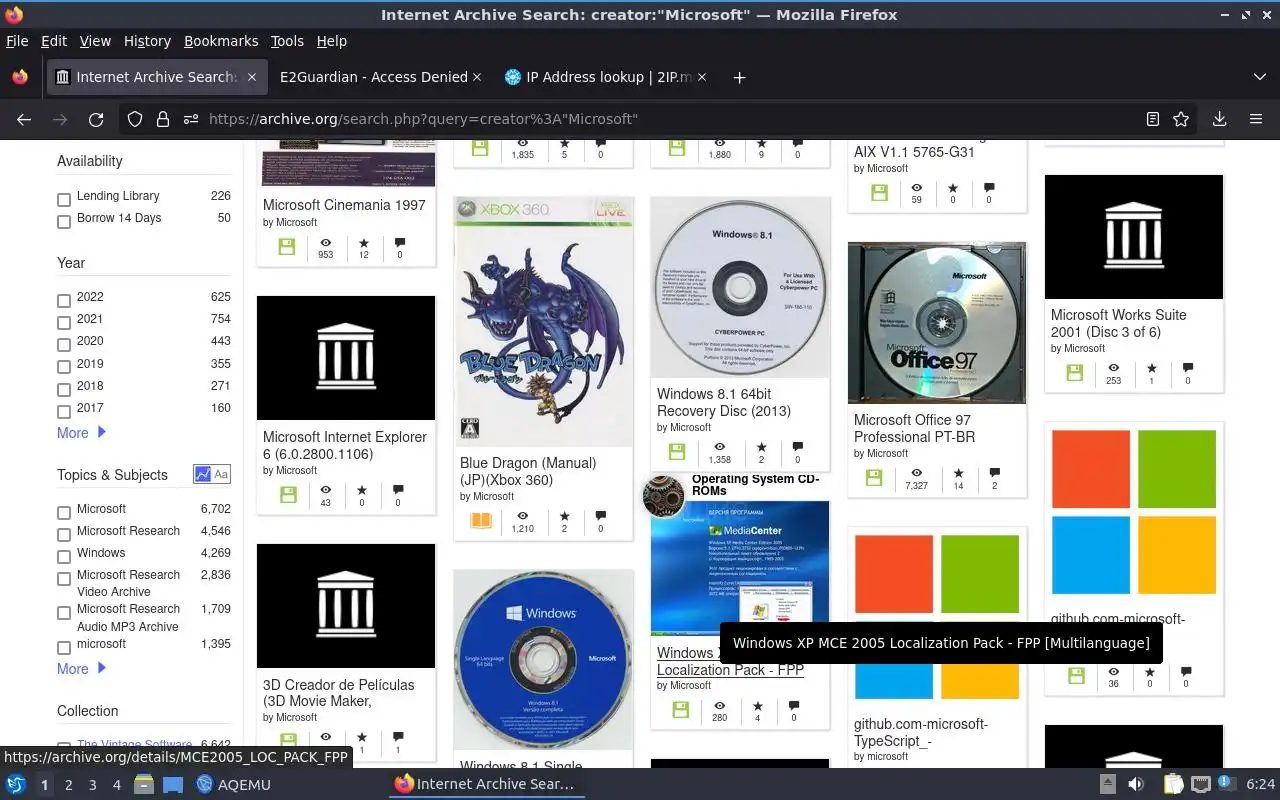Click the volume speaker icon in system tray
This screenshot has height=800, width=1280.
[x=1136, y=785]
